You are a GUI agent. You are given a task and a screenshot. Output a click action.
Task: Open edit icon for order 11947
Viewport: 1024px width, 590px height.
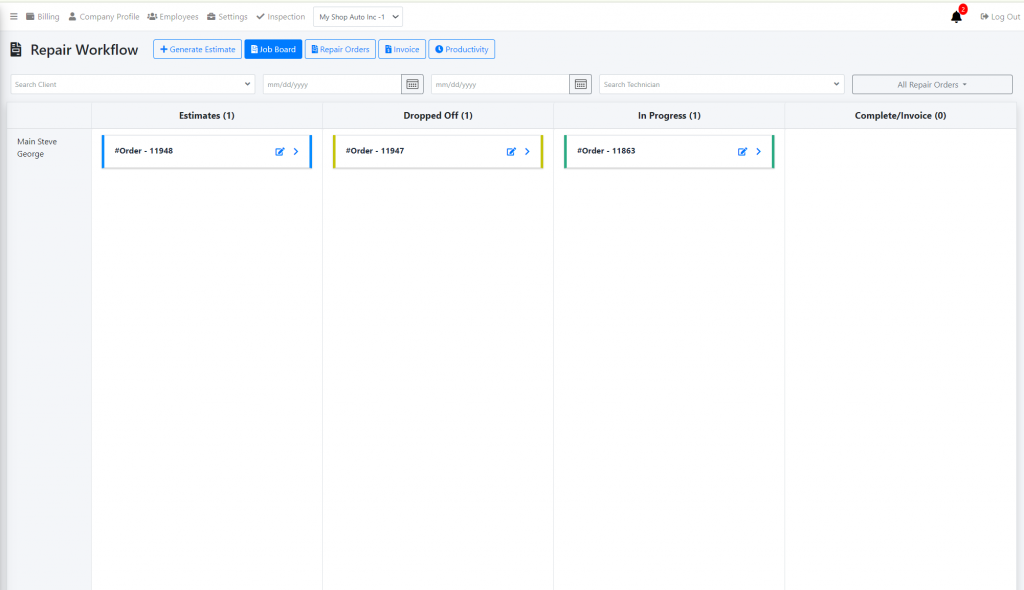(x=511, y=152)
